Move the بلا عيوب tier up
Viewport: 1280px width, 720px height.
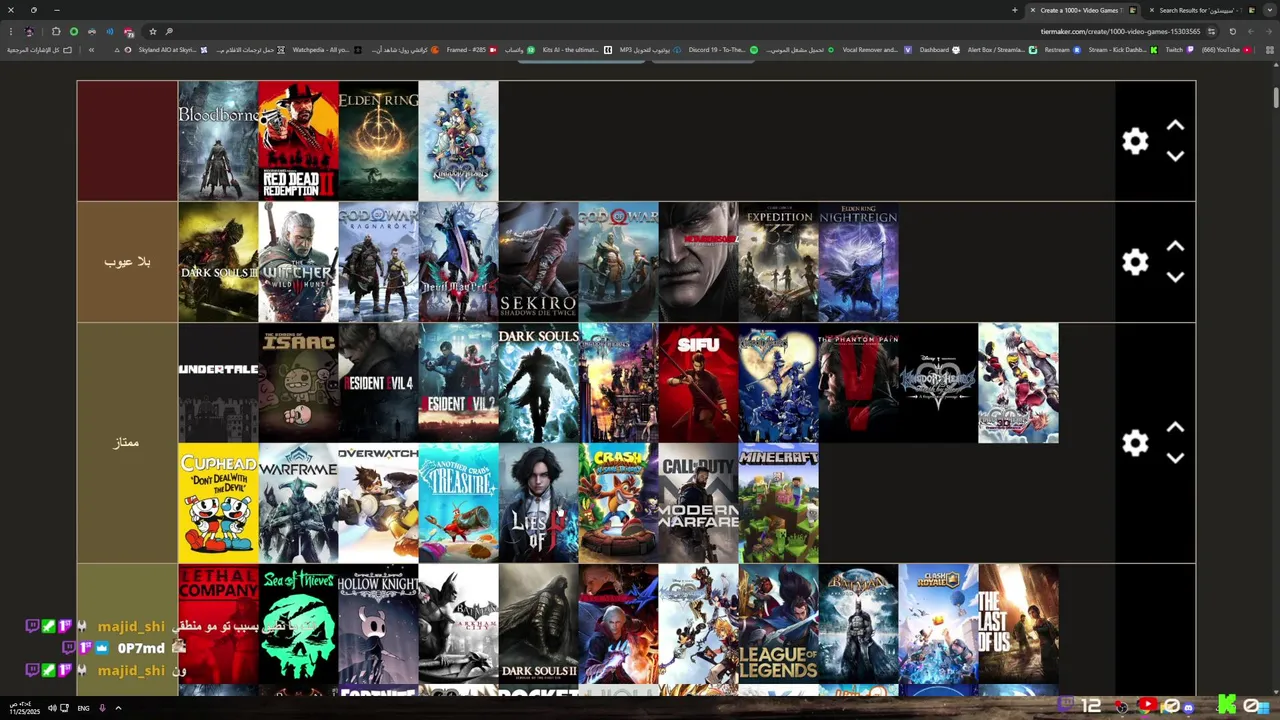tap(1176, 247)
